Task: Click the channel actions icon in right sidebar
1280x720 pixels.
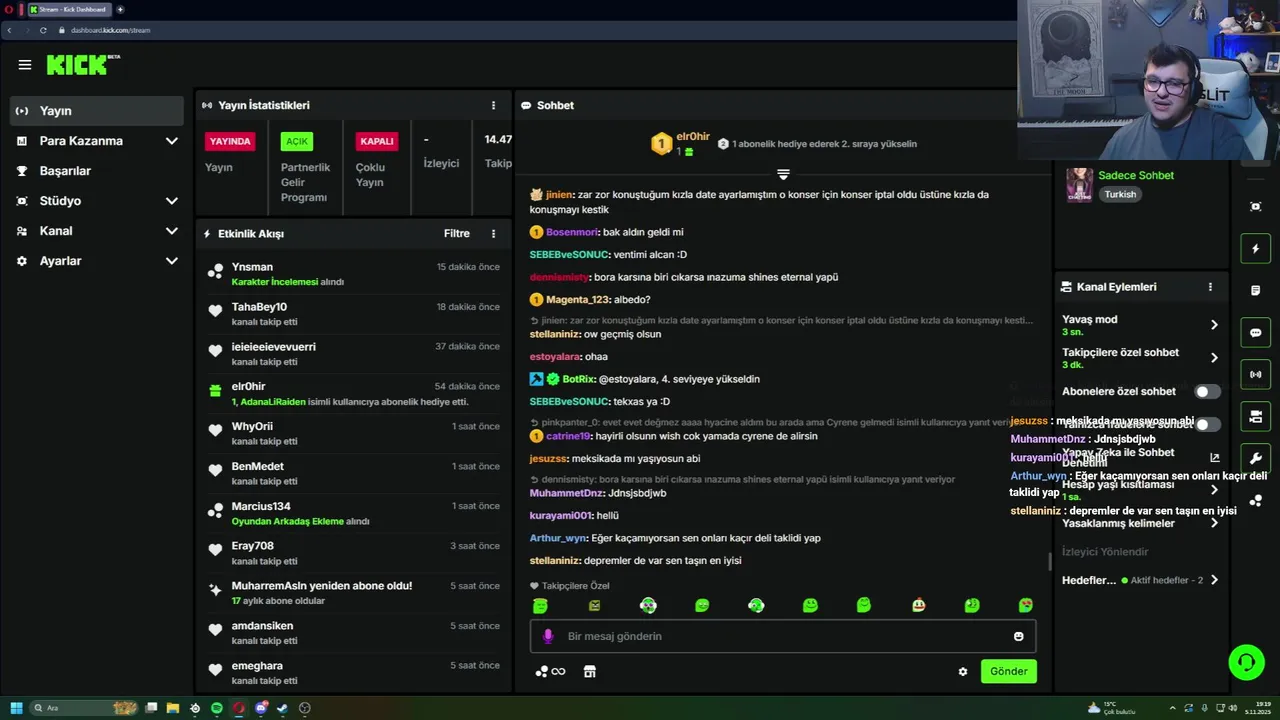Action: [x=1256, y=417]
